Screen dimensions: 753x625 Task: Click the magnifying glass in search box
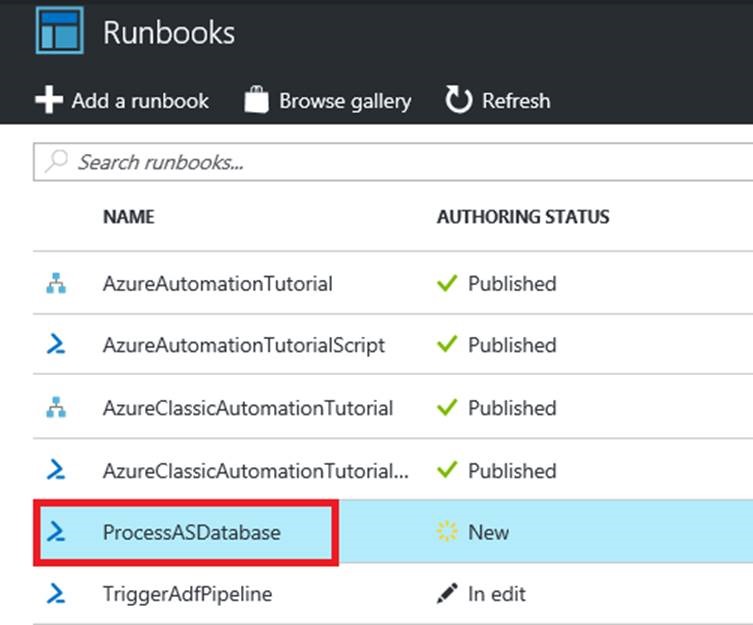[x=57, y=161]
